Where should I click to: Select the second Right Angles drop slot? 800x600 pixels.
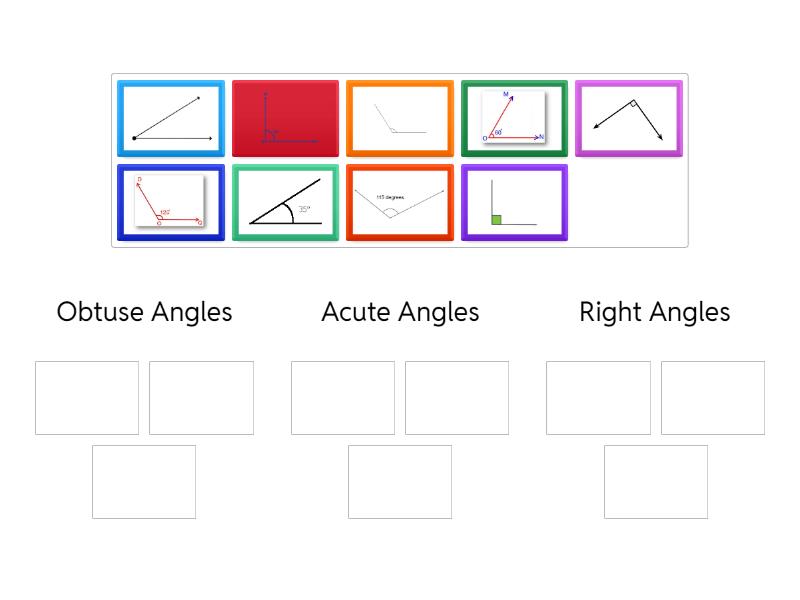[x=713, y=398]
